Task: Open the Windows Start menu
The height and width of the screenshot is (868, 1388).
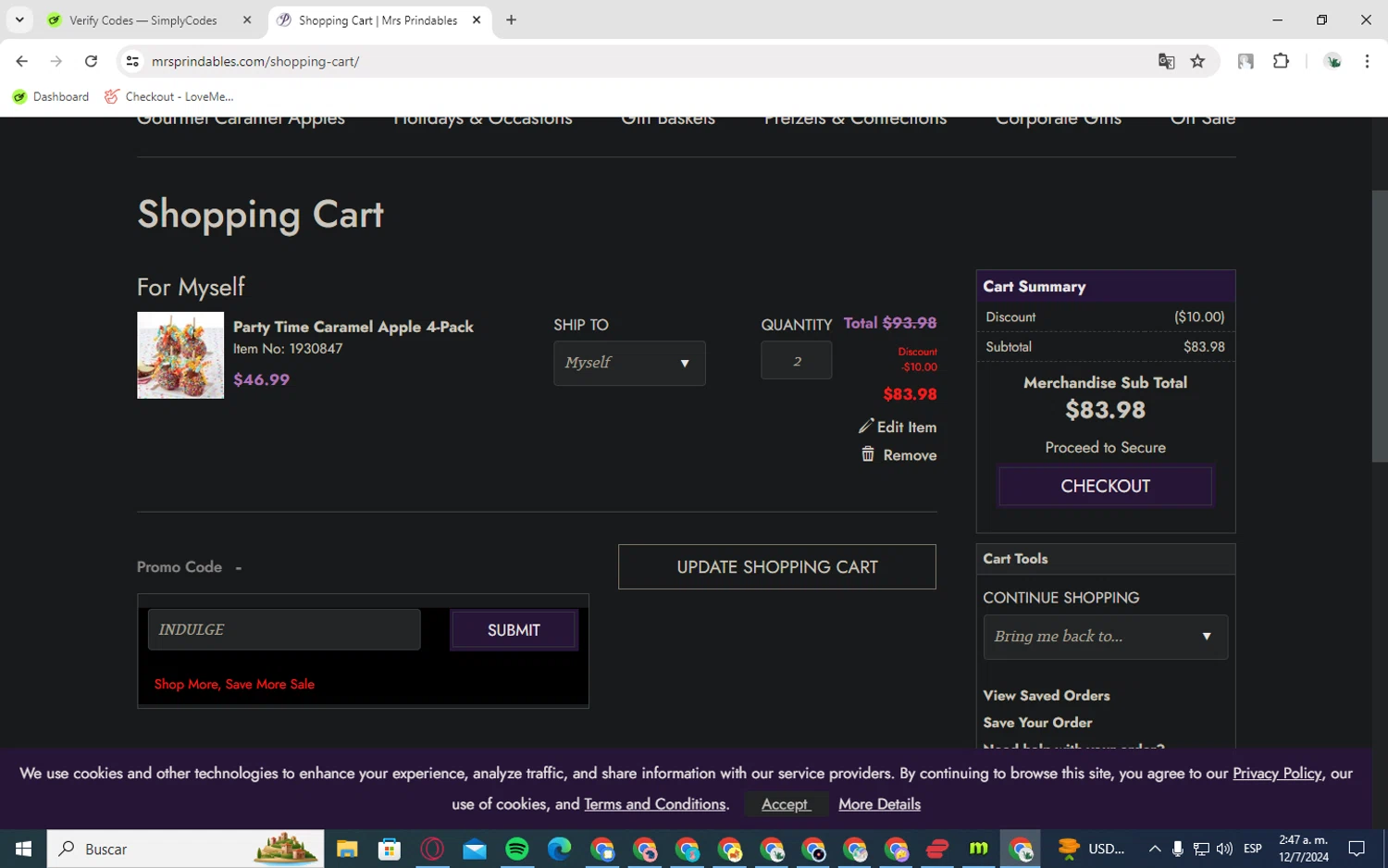Action: click(x=23, y=849)
